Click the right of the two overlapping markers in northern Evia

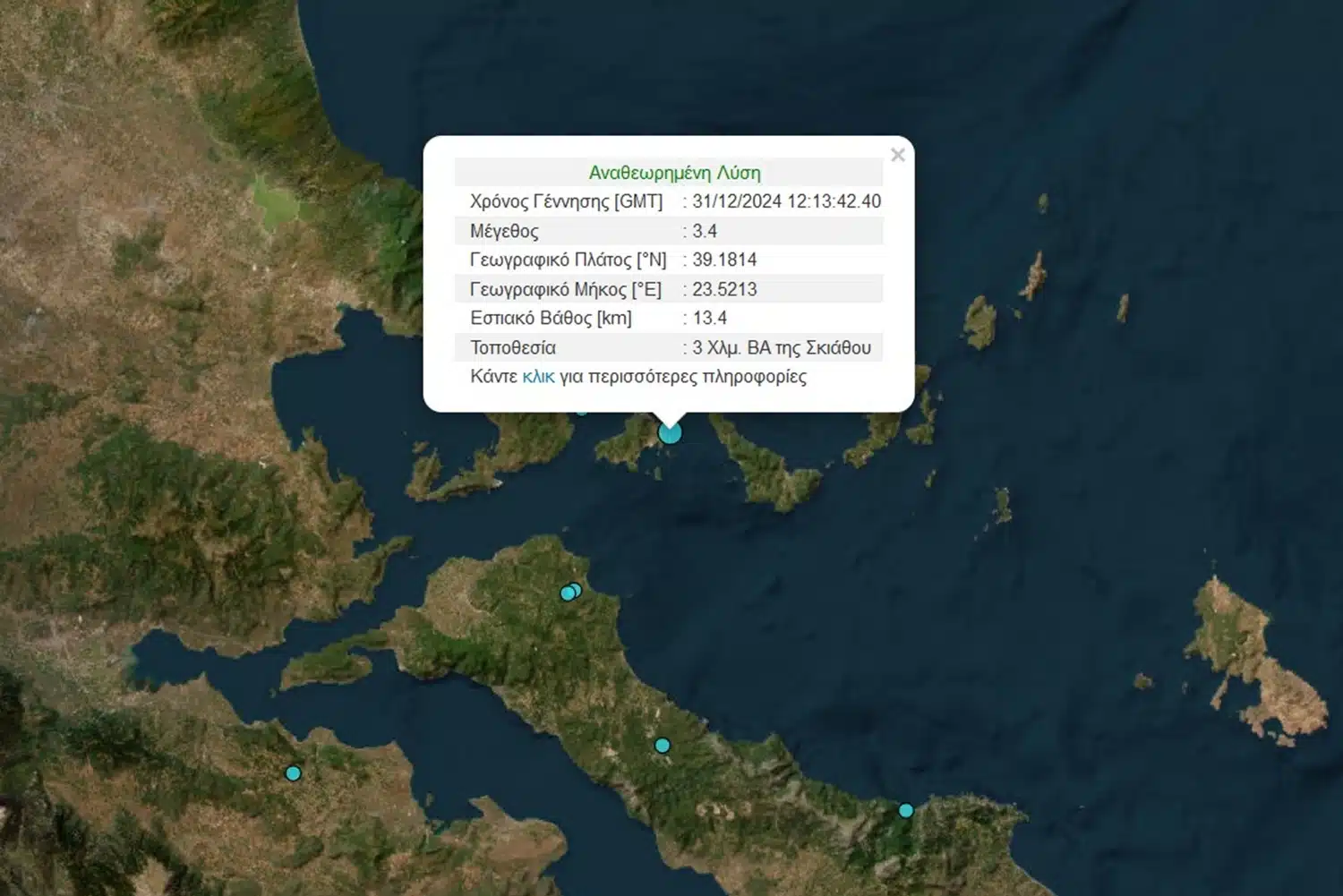click(x=576, y=590)
